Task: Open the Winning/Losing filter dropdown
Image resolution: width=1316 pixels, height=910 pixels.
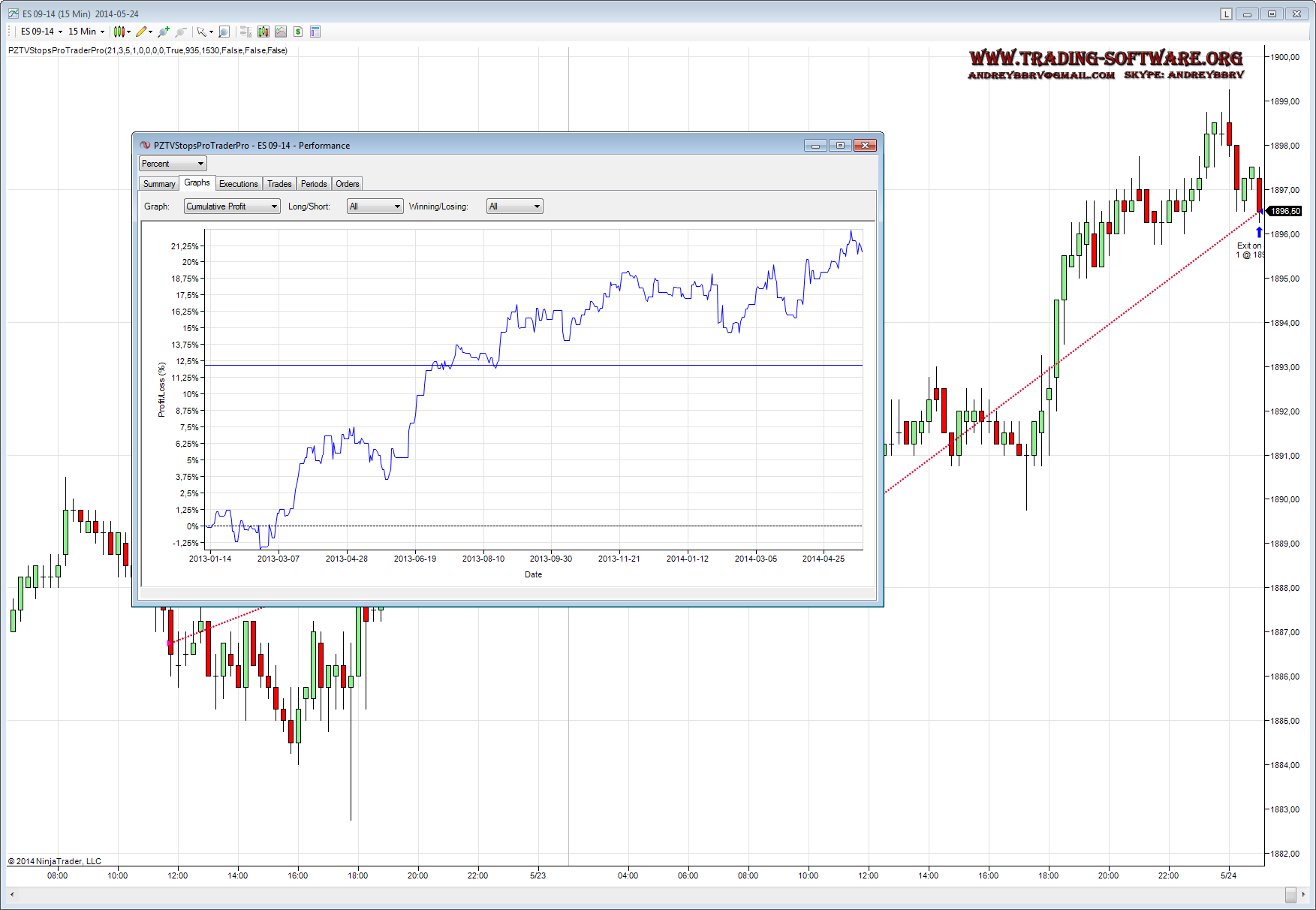Action: click(x=514, y=206)
